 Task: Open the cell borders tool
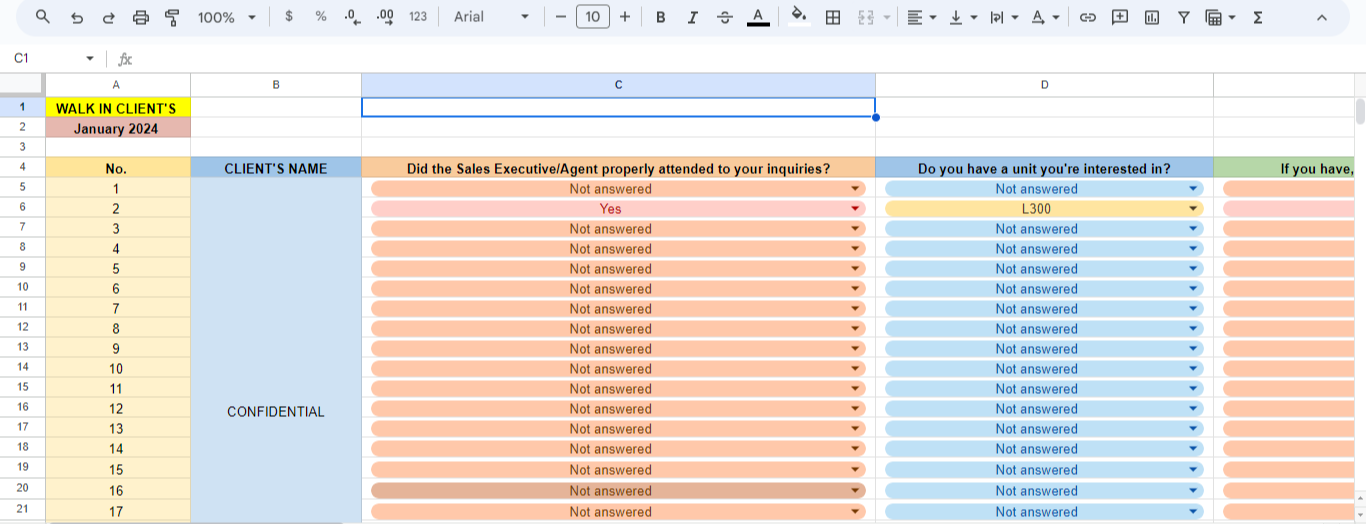pyautogui.click(x=832, y=17)
